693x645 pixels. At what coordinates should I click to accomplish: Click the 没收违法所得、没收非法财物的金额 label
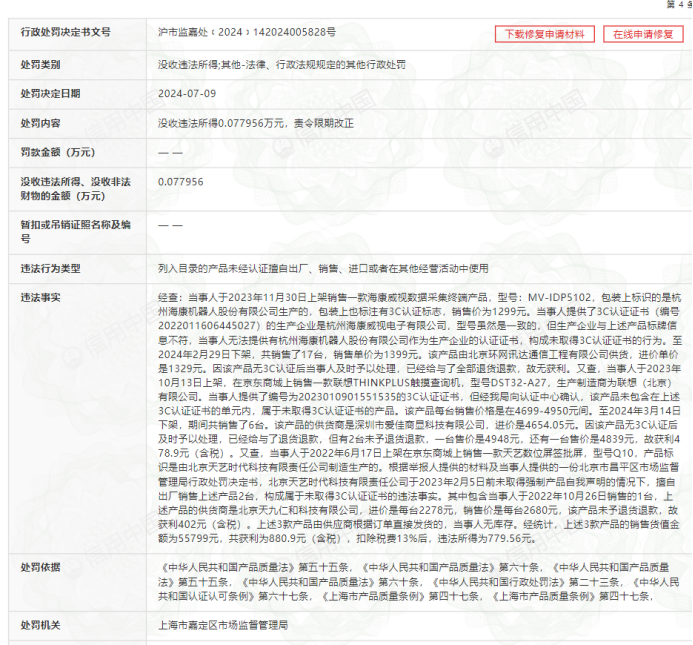click(76, 189)
